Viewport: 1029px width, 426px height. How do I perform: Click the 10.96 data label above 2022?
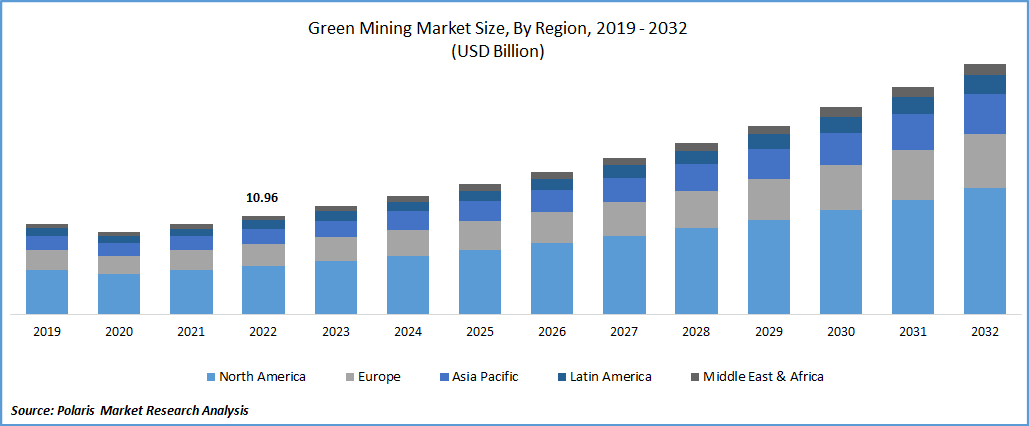click(x=262, y=198)
